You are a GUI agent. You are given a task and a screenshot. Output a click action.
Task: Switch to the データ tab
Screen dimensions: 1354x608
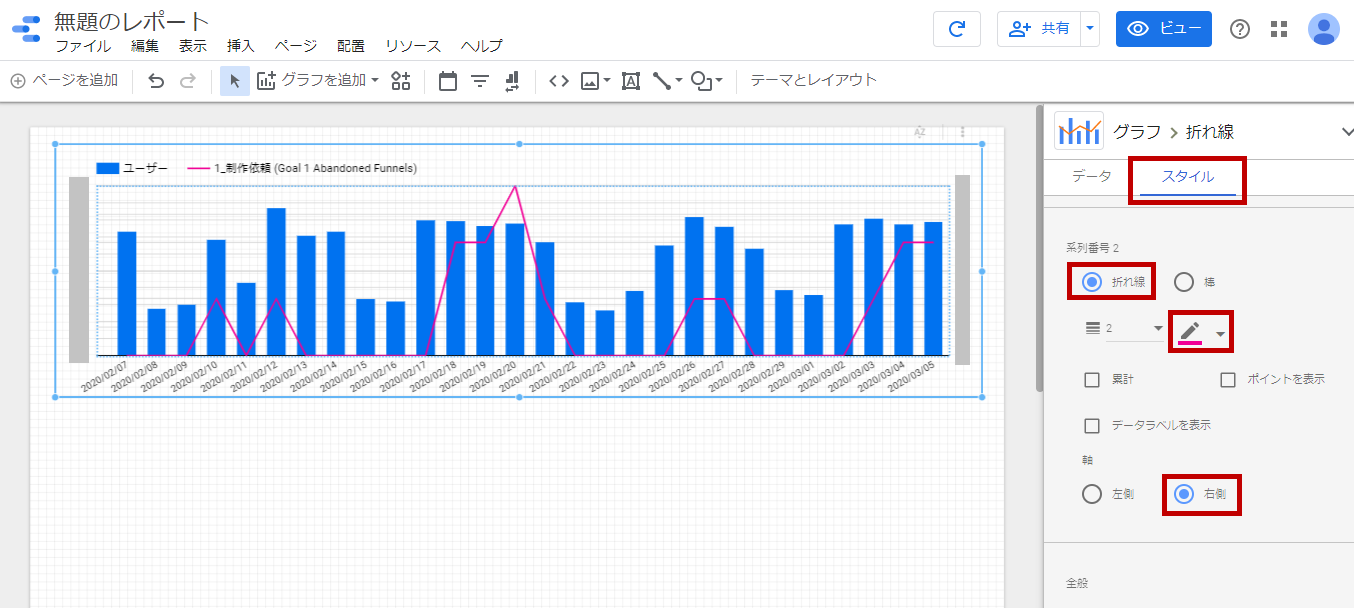[x=1091, y=176]
